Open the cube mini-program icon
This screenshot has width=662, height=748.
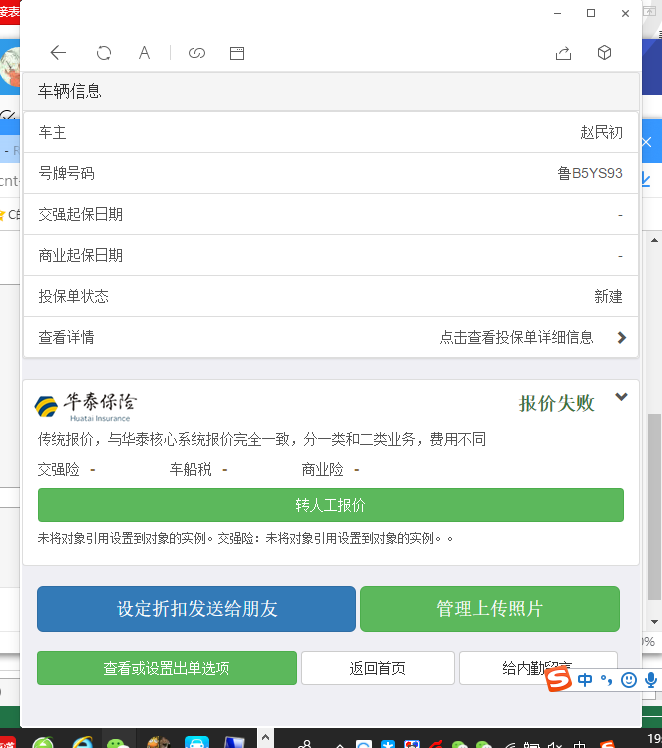pyautogui.click(x=604, y=52)
